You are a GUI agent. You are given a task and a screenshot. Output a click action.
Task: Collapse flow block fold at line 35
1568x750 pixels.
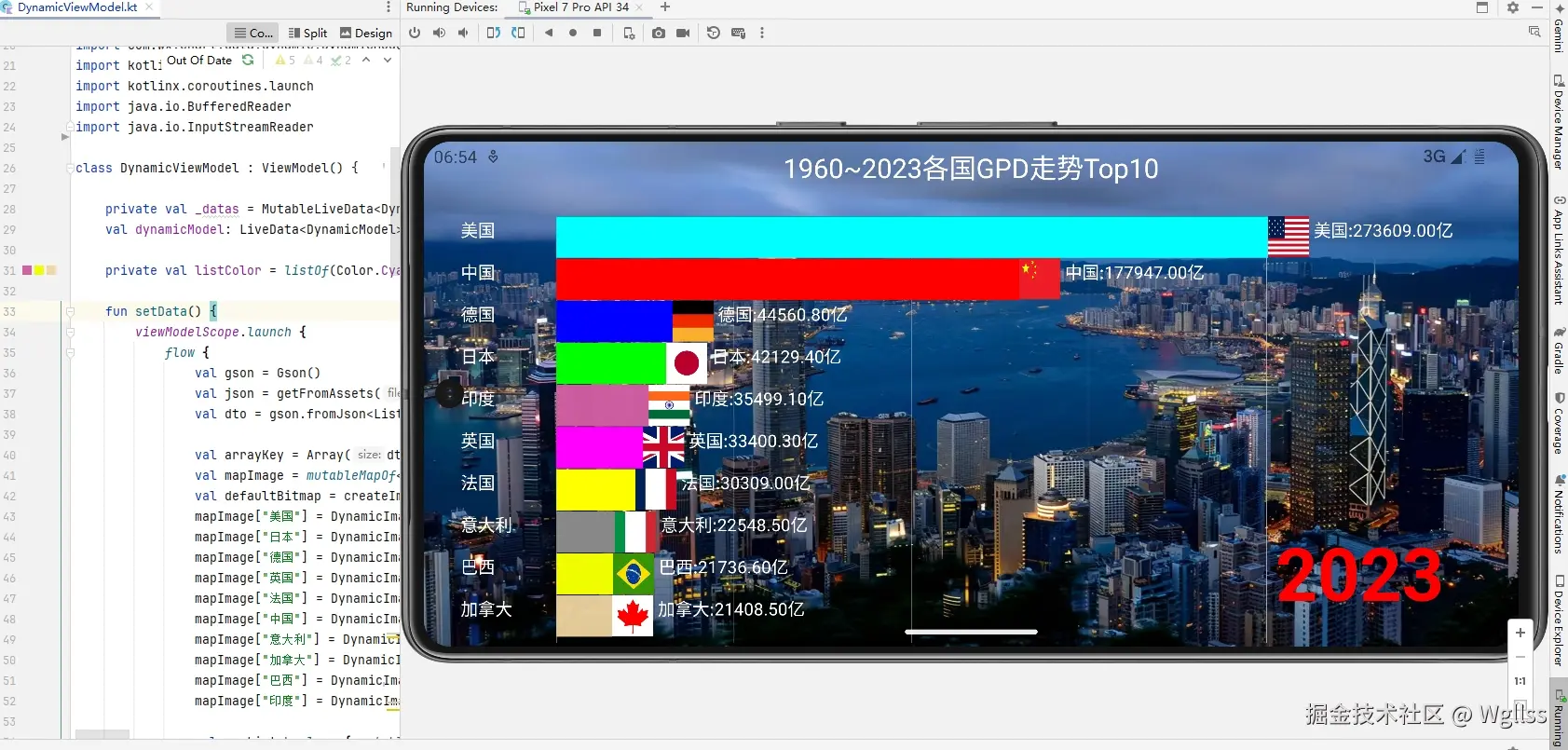click(x=69, y=352)
